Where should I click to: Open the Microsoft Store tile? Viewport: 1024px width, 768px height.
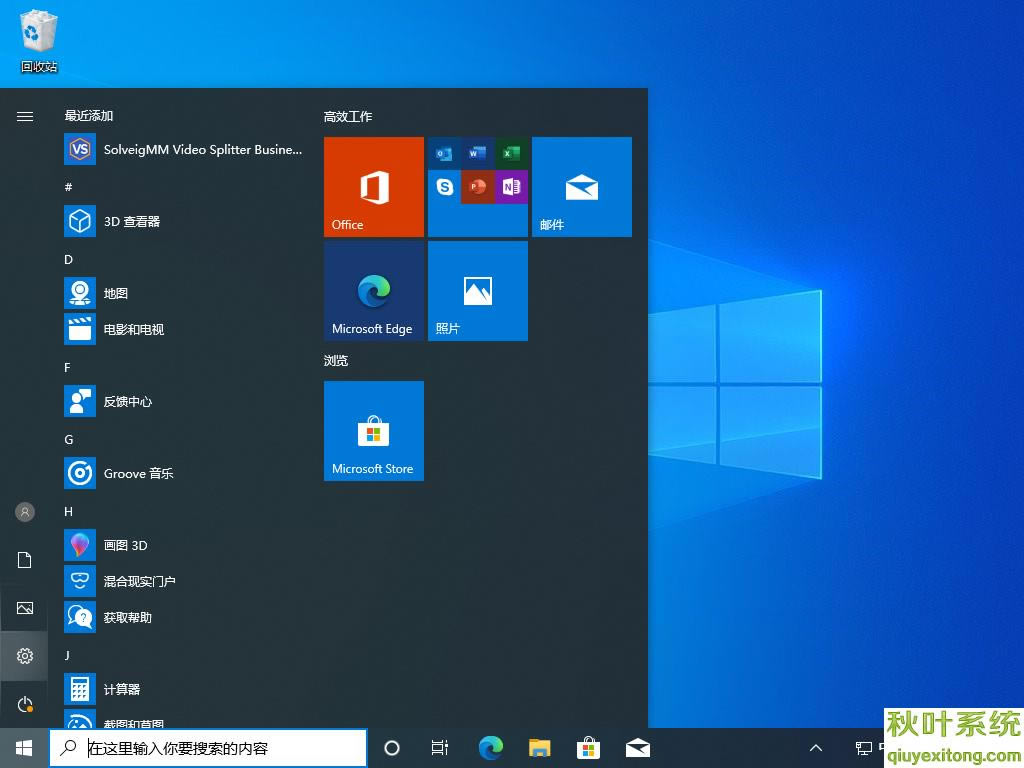point(374,431)
